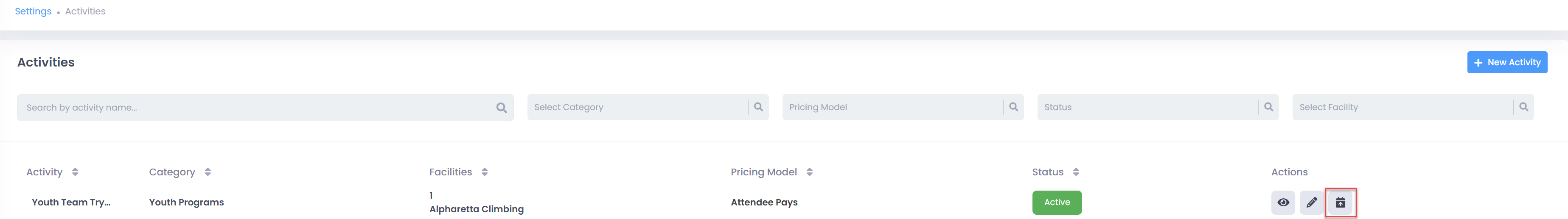
Task: Sort by the Category column arrows
Action: tap(208, 172)
